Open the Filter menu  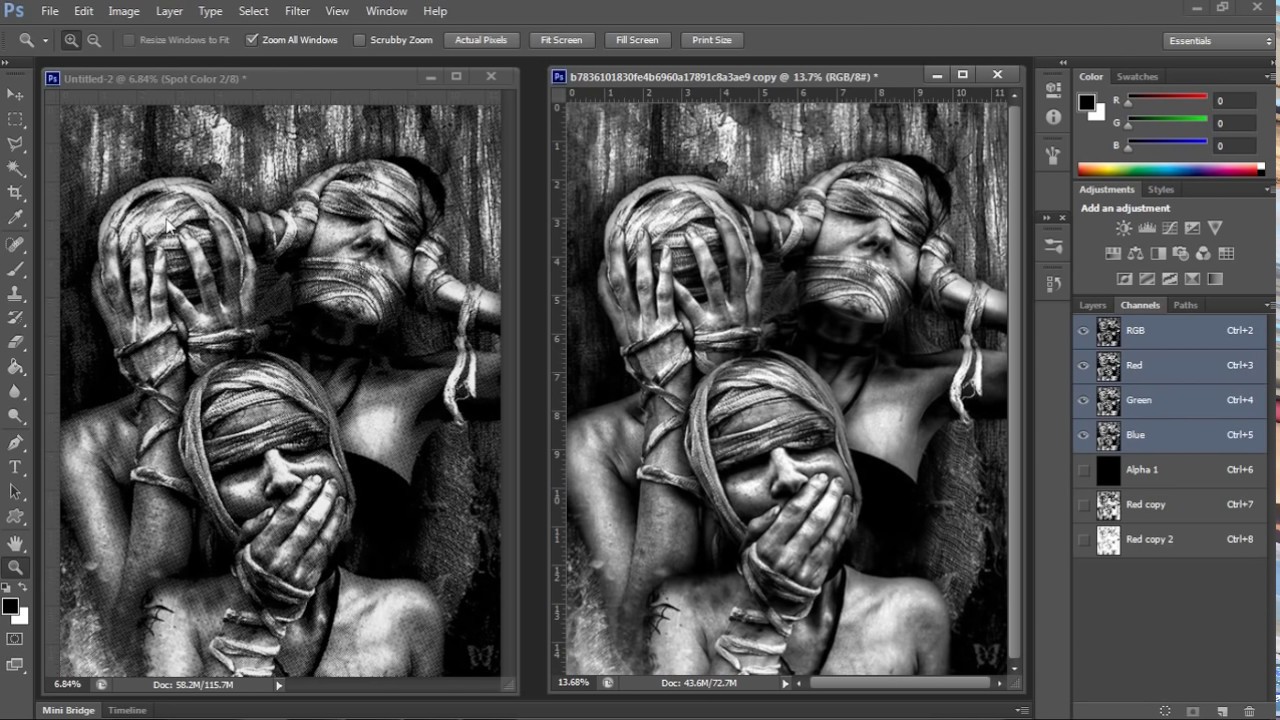pyautogui.click(x=297, y=11)
